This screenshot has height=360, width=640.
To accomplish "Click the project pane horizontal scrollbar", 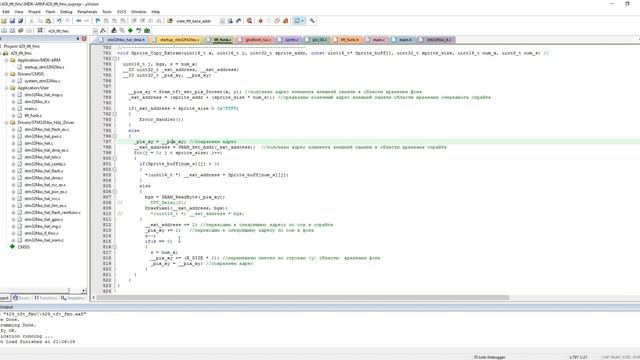I will [x=35, y=291].
